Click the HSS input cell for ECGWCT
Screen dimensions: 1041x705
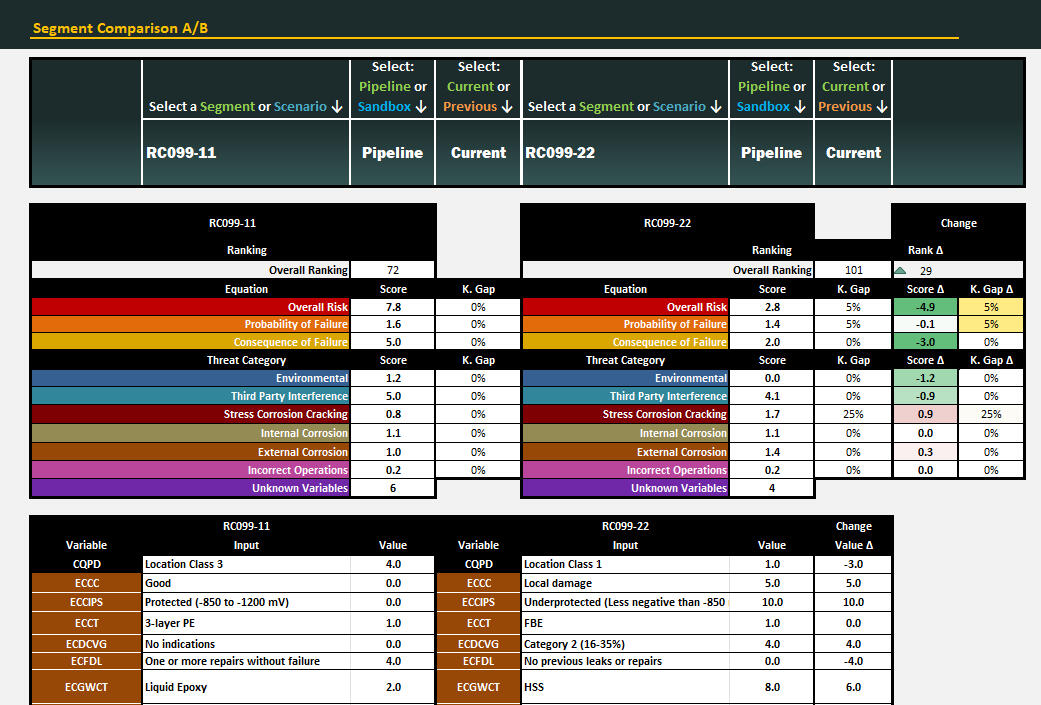click(624, 687)
